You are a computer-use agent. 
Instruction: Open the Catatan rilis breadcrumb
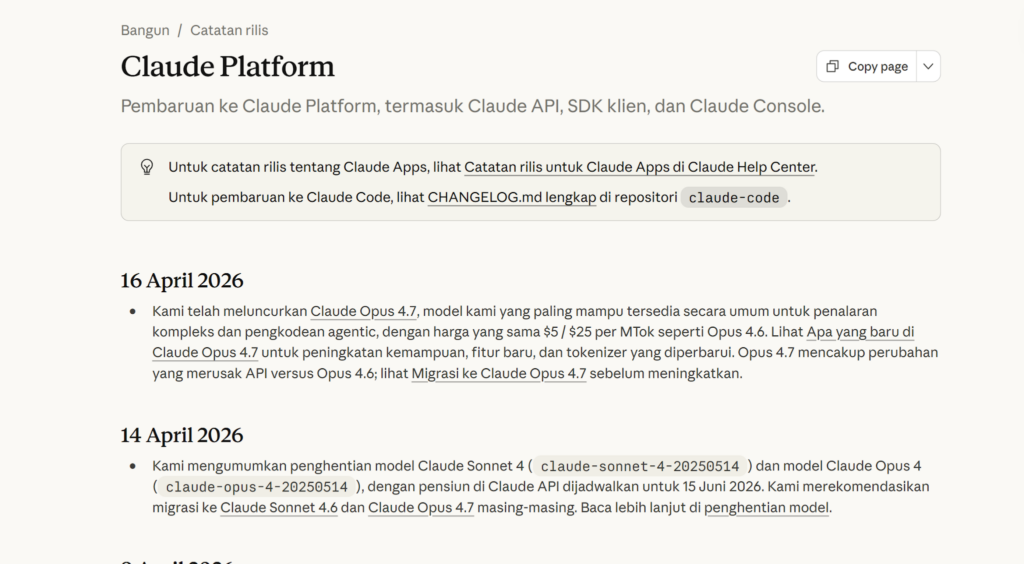[229, 30]
